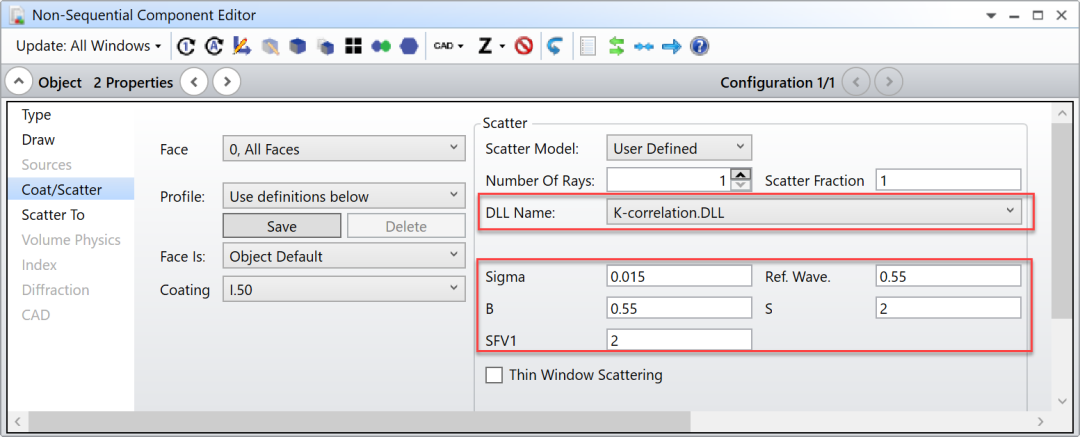The width and height of the screenshot is (1080, 437).
Task: Click the Sigma value input field
Action: point(679,276)
